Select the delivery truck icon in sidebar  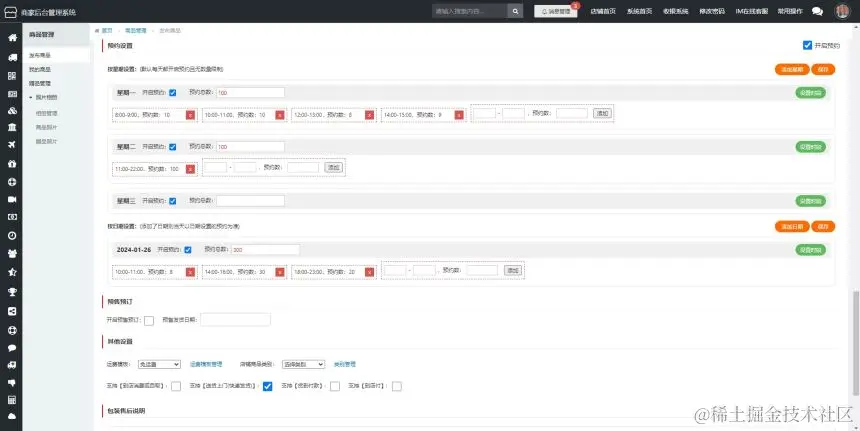[12, 58]
